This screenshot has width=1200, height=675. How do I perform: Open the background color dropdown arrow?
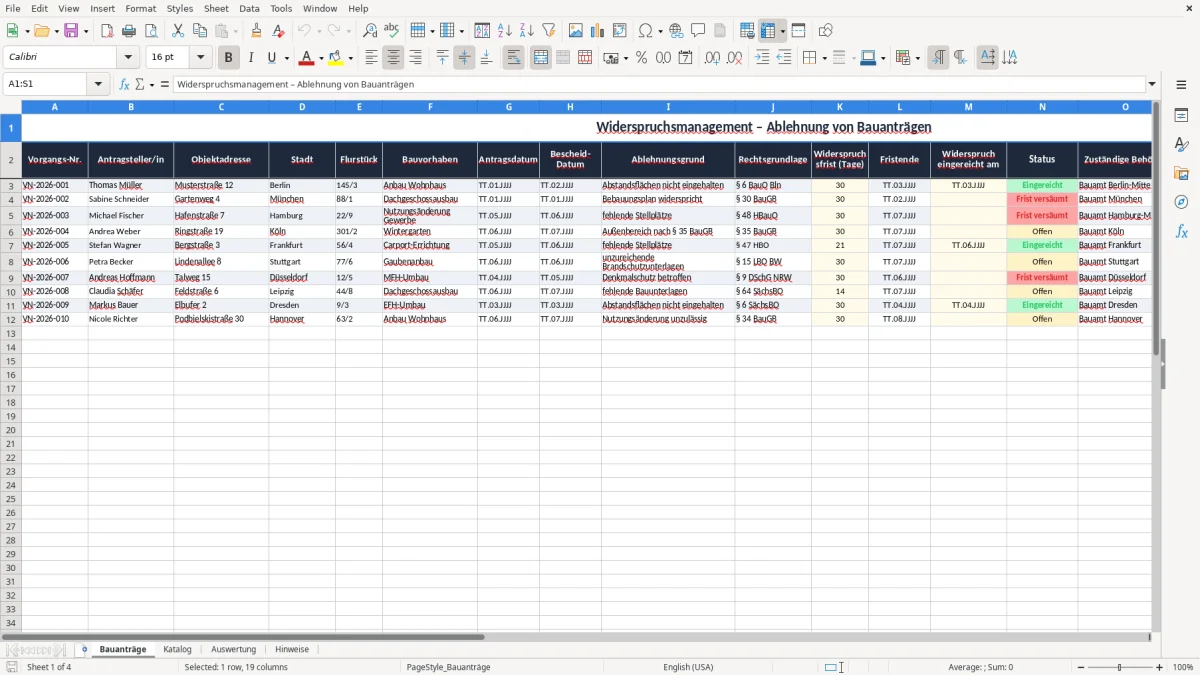click(350, 58)
